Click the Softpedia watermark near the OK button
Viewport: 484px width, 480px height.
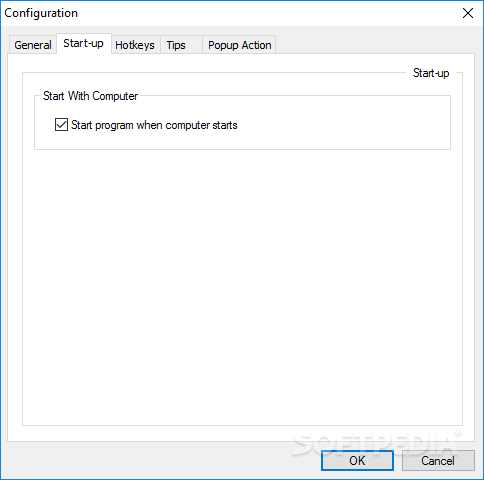[377, 442]
